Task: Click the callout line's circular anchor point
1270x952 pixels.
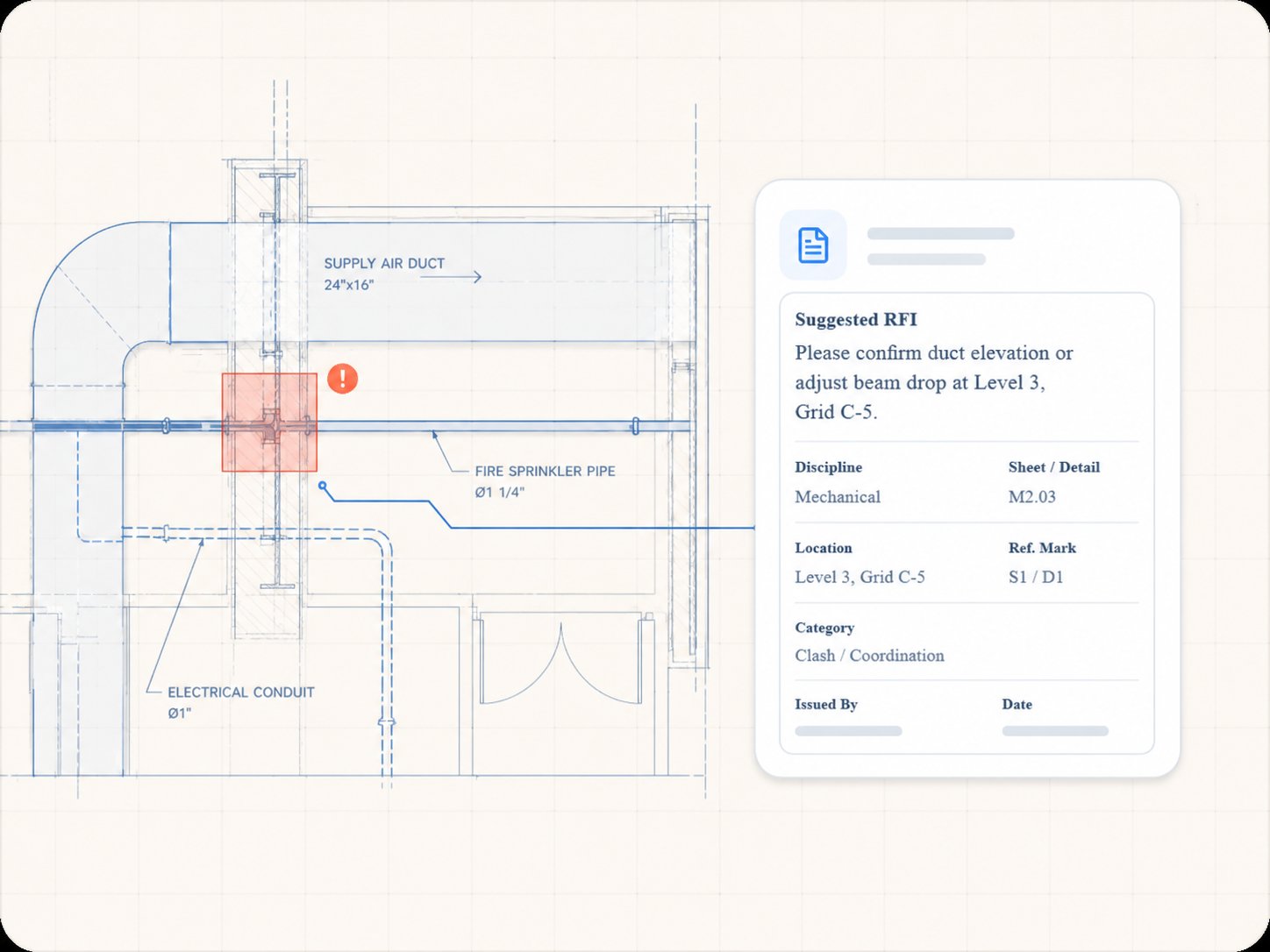Action: coord(323,485)
